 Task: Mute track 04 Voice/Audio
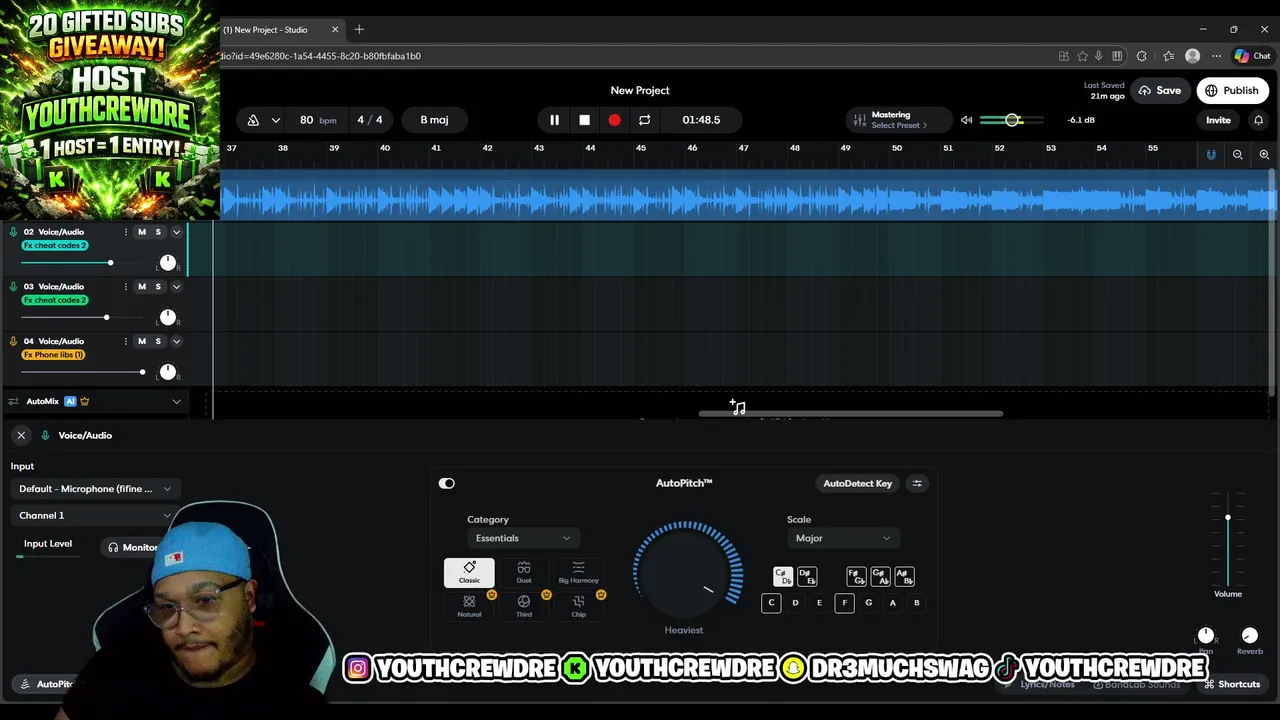click(142, 341)
